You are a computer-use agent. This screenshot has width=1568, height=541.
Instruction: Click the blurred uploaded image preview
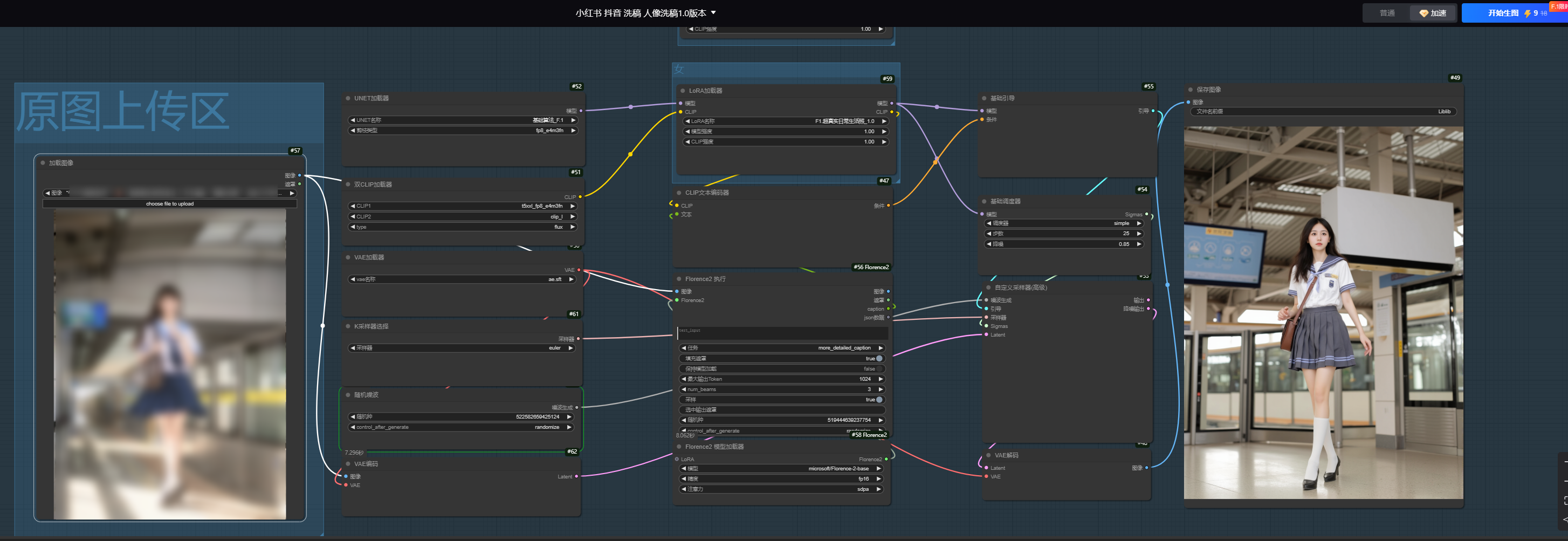pyautogui.click(x=170, y=364)
